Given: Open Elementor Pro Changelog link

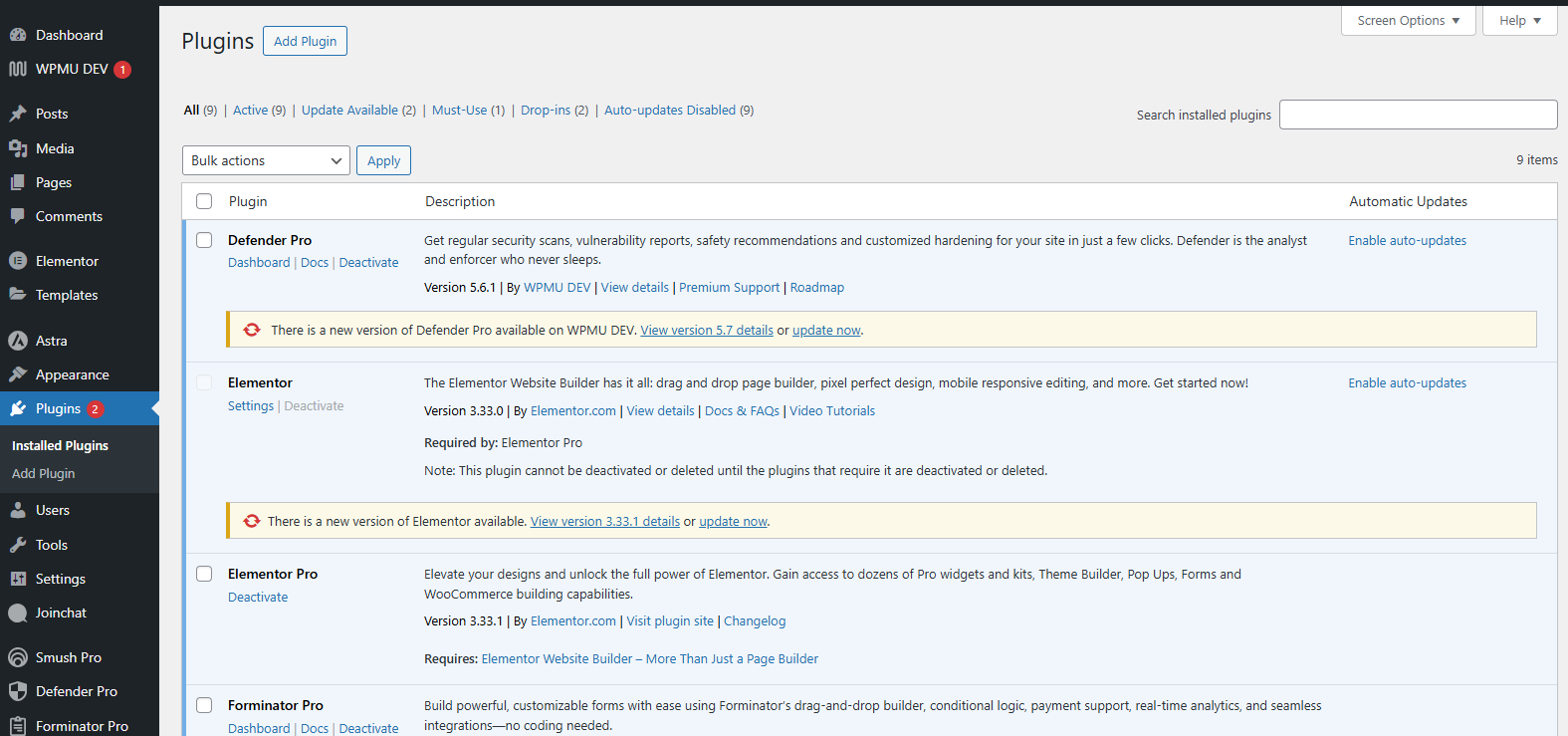Looking at the screenshot, I should point(755,620).
